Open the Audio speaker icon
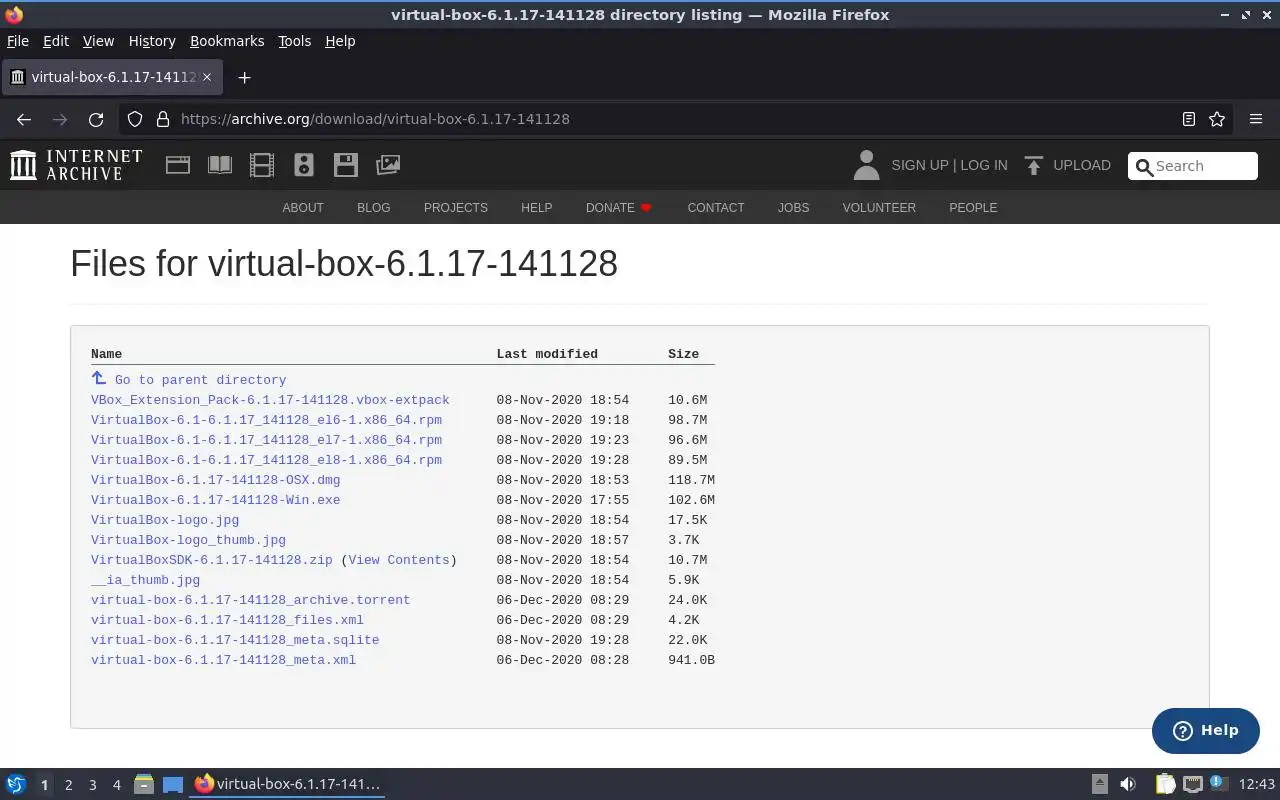The image size is (1280, 800). tap(304, 165)
